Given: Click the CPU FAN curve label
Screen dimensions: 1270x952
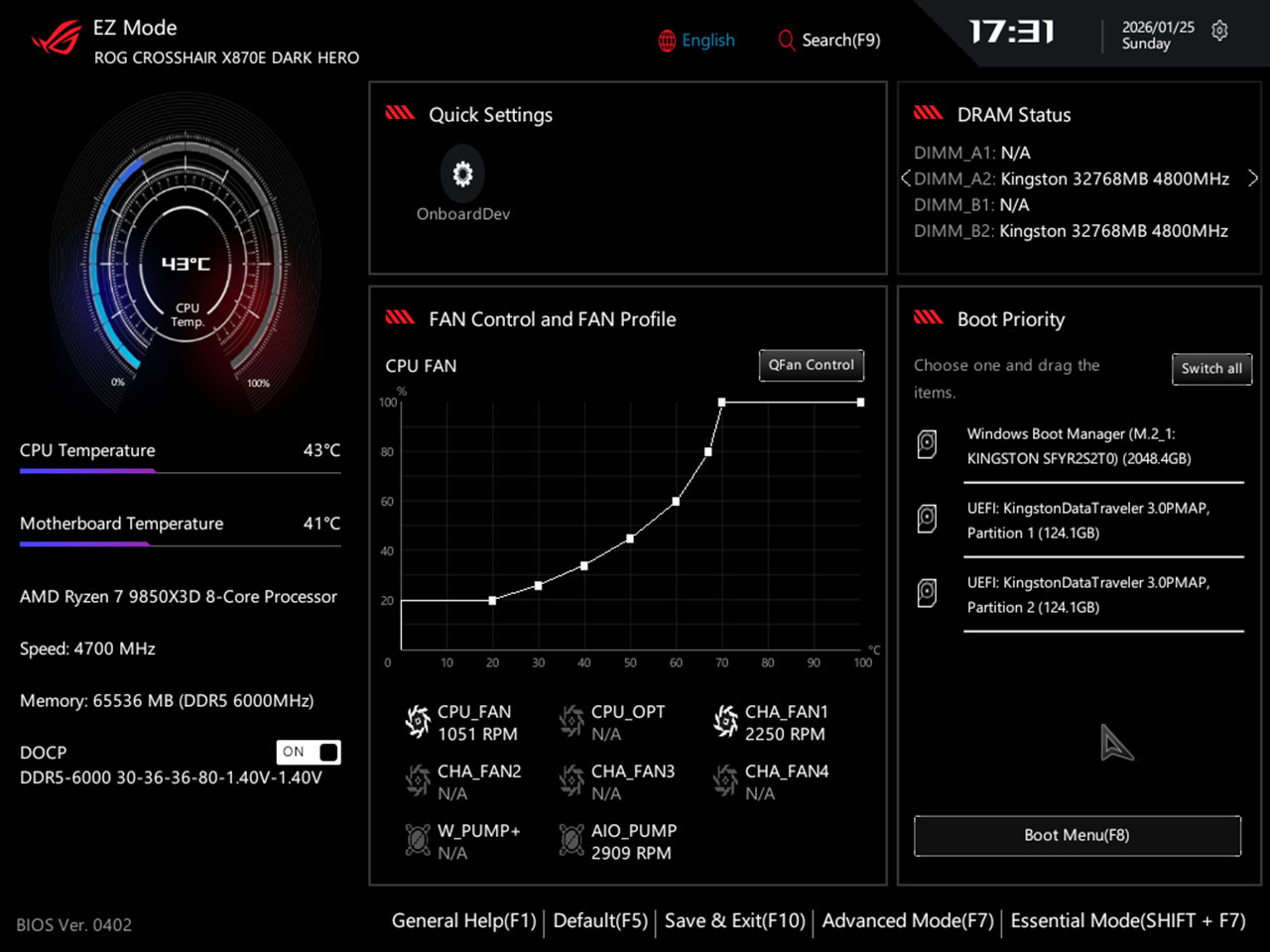Looking at the screenshot, I should coord(421,366).
